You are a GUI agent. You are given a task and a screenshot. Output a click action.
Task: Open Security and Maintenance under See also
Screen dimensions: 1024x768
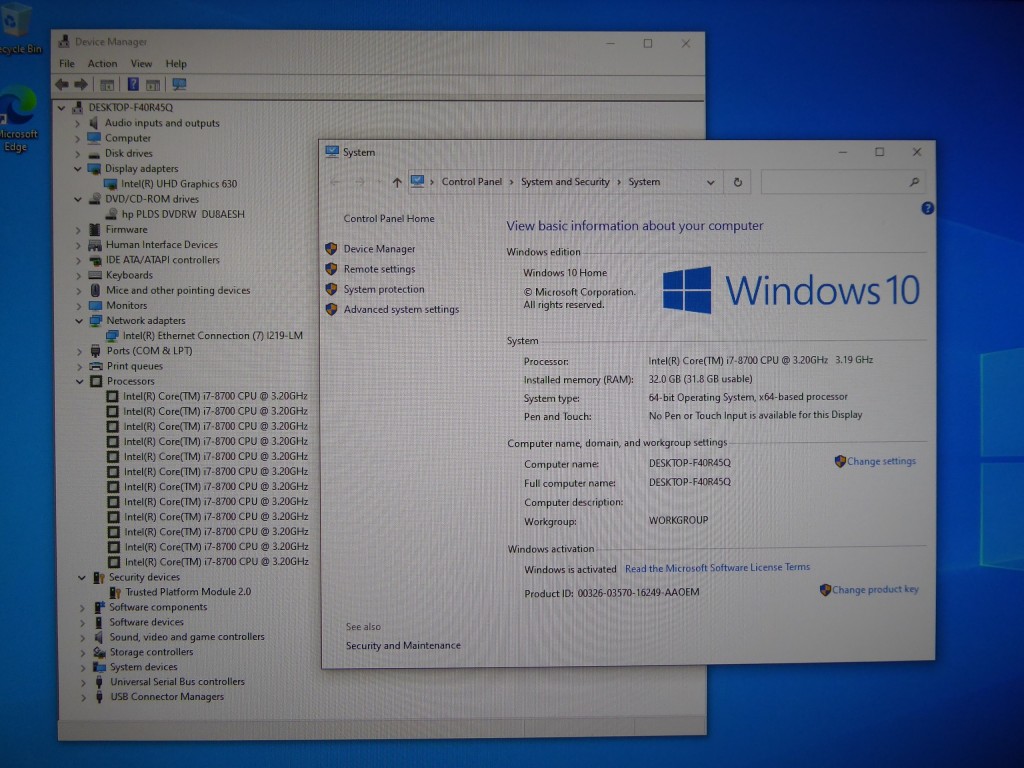(403, 645)
